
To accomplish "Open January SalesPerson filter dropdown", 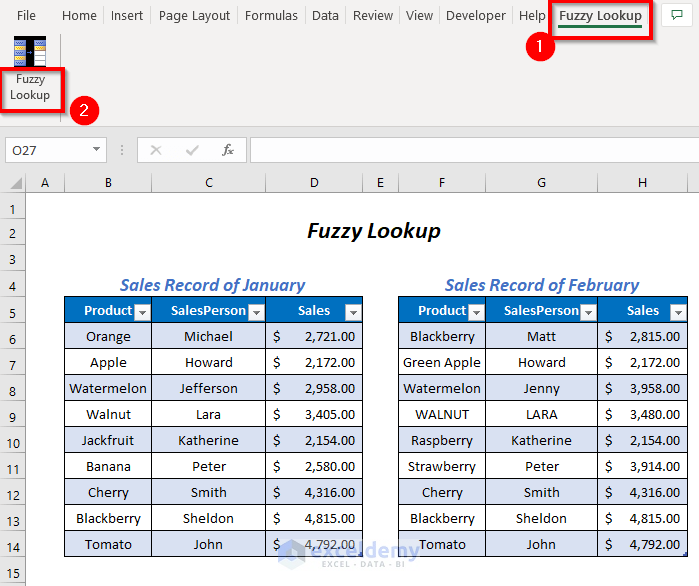I will point(256,313).
